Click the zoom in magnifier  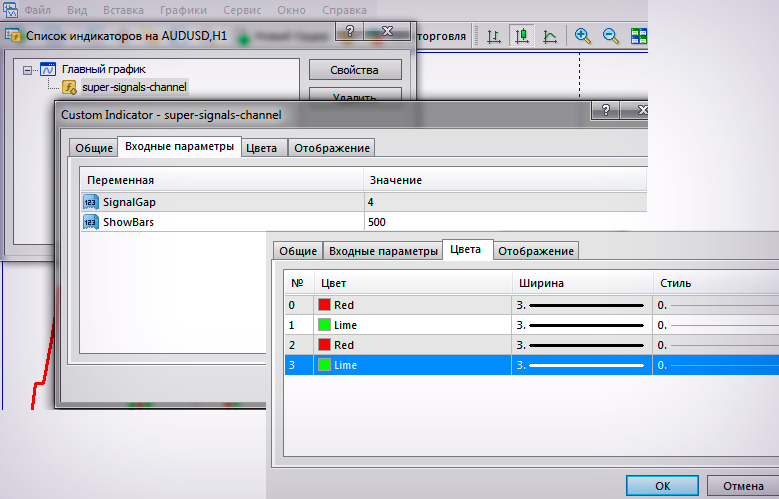(582, 37)
